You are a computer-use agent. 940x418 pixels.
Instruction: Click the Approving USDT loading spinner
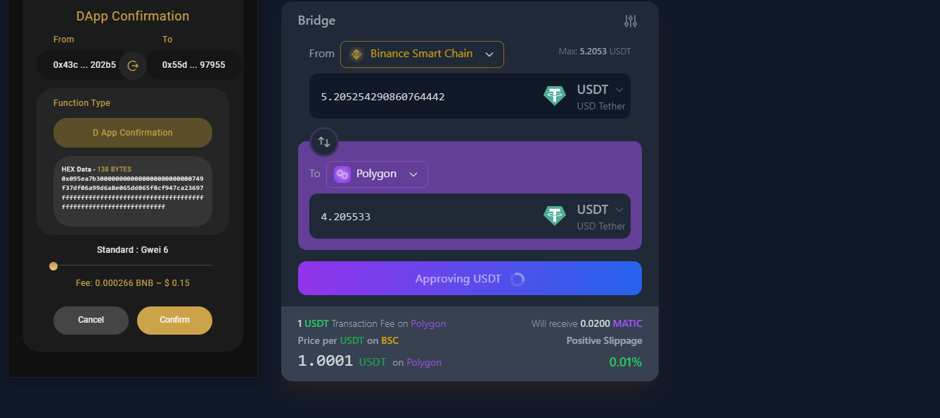(x=517, y=279)
